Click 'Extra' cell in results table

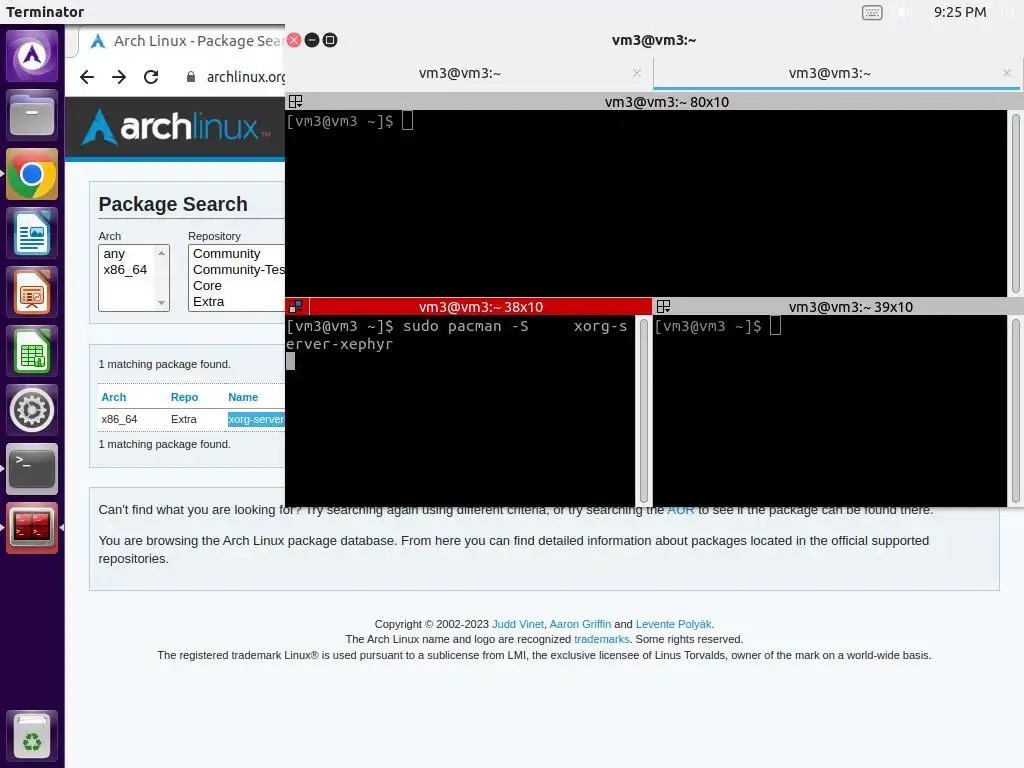(x=184, y=419)
